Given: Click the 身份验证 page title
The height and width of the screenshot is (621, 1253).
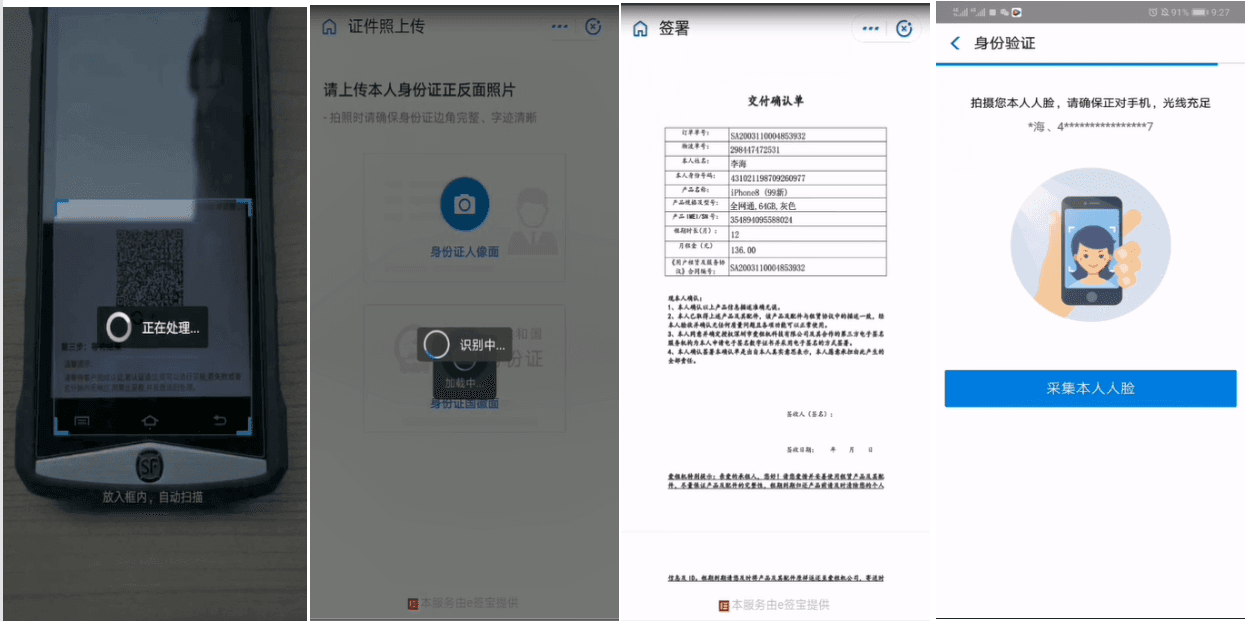Looking at the screenshot, I should [1005, 43].
